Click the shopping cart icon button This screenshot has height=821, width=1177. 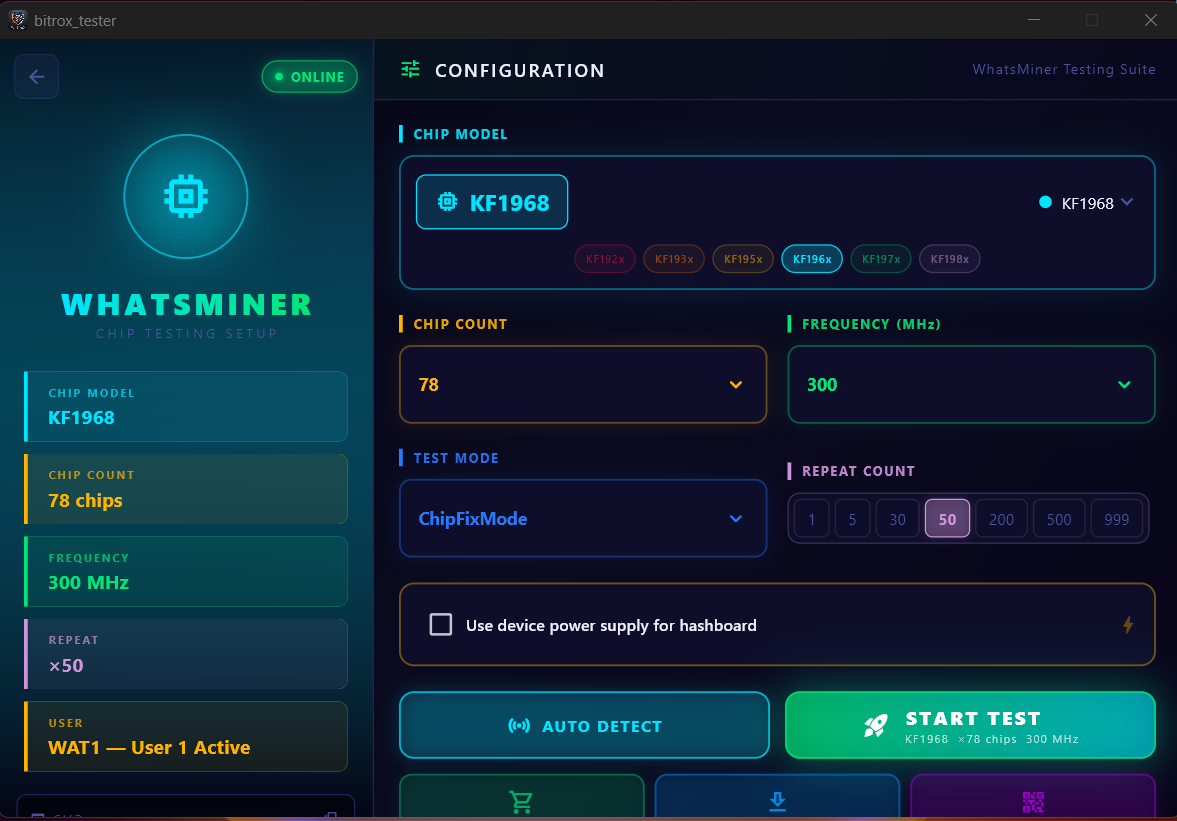[522, 800]
